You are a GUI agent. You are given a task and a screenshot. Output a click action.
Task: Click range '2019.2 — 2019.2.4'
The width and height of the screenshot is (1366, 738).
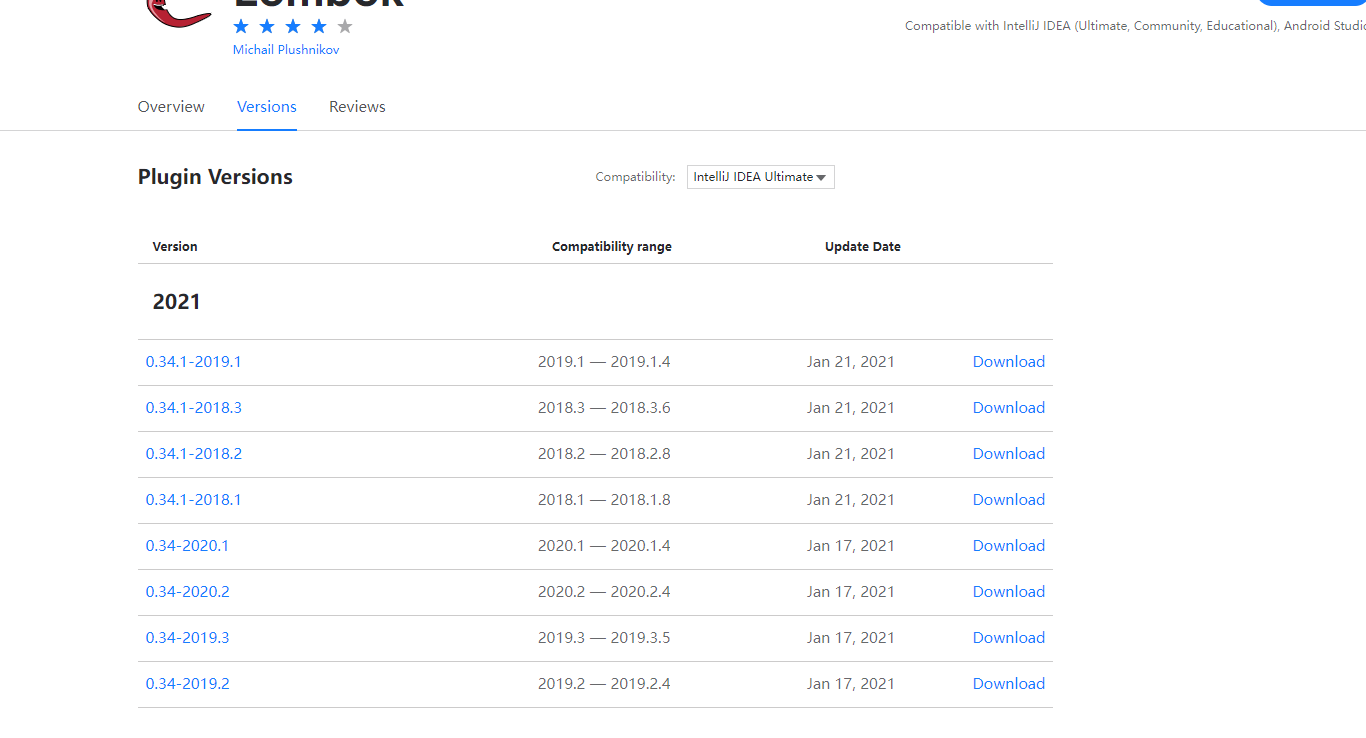604,684
